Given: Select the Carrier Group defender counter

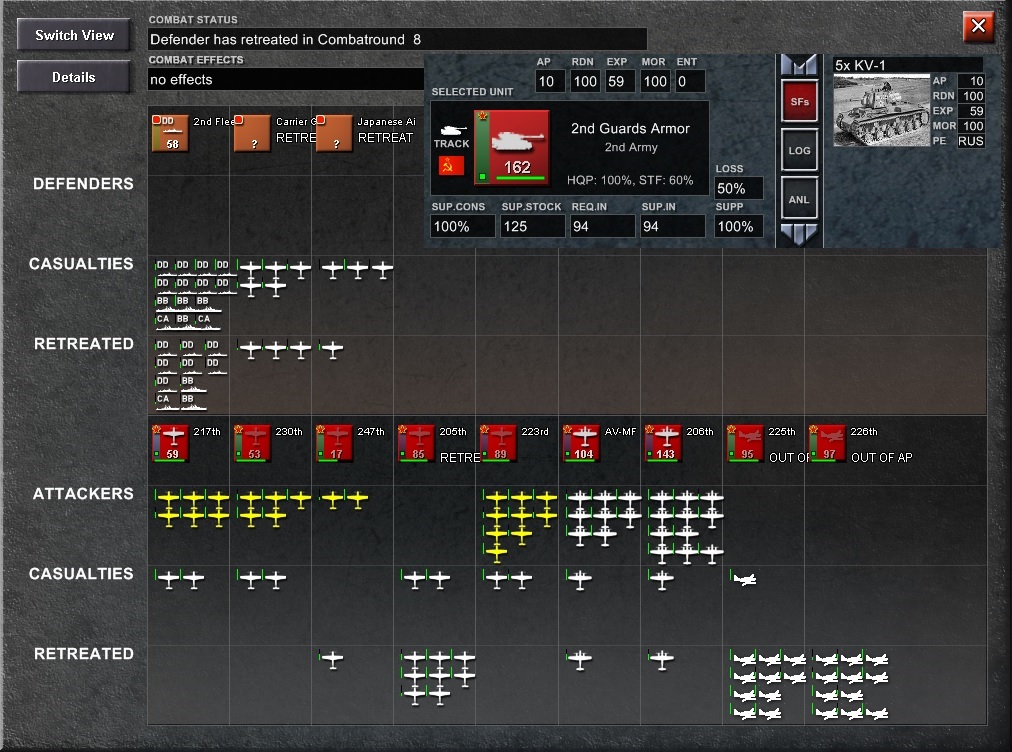Looking at the screenshot, I should coord(252,134).
